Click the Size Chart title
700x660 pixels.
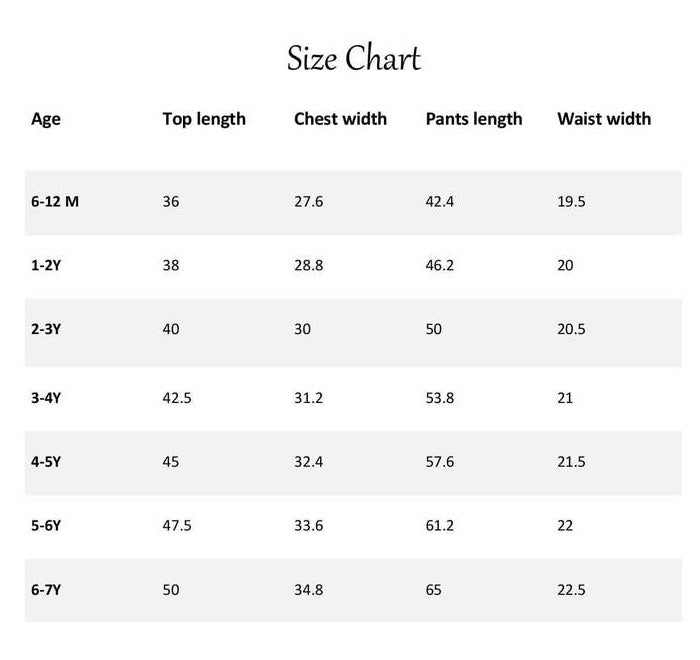353,58
